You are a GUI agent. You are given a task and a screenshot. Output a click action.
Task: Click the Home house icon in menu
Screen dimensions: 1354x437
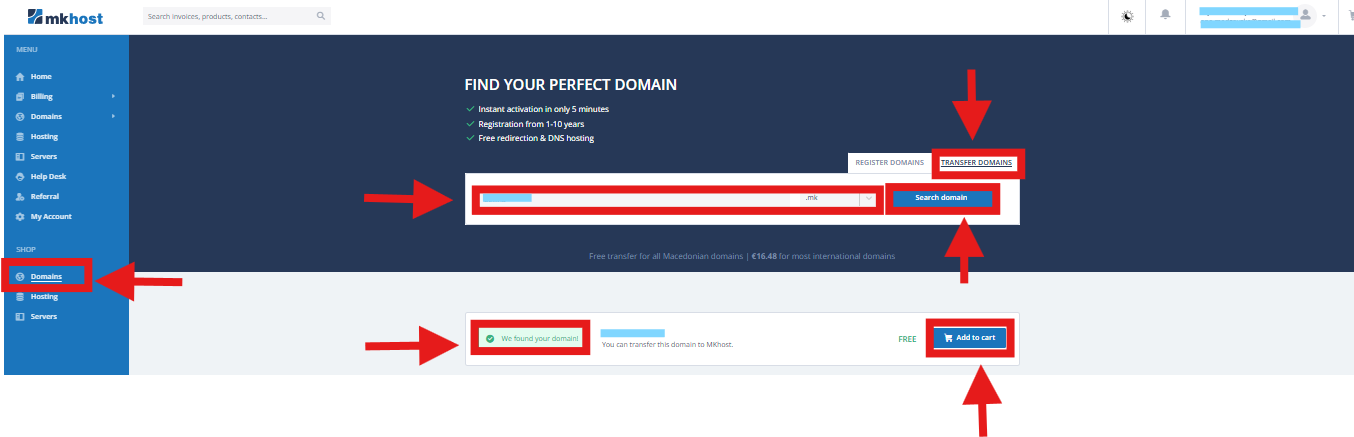click(20, 77)
